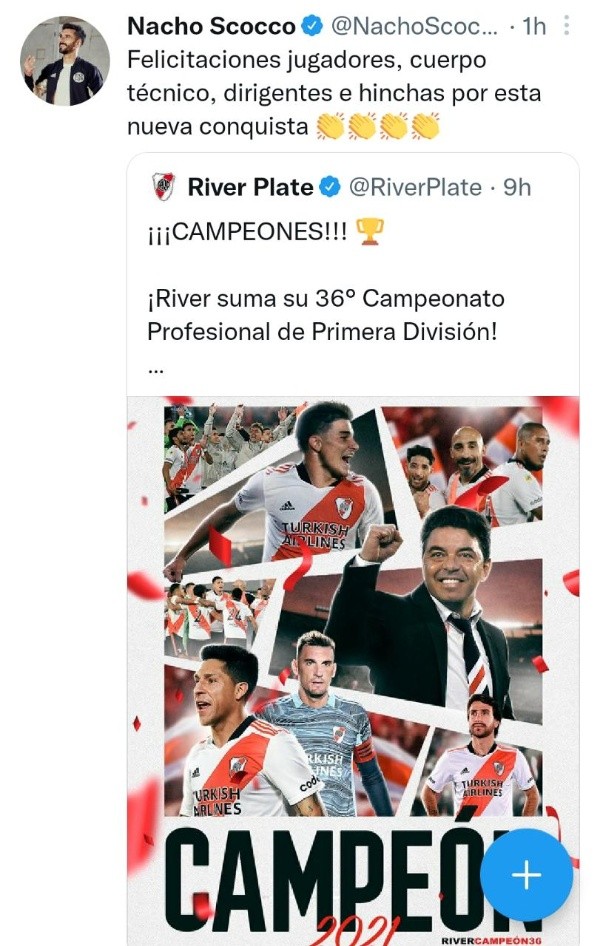Click the 1h tweet timestamp
Image resolution: width=600 pixels, height=946 pixels.
point(535,27)
